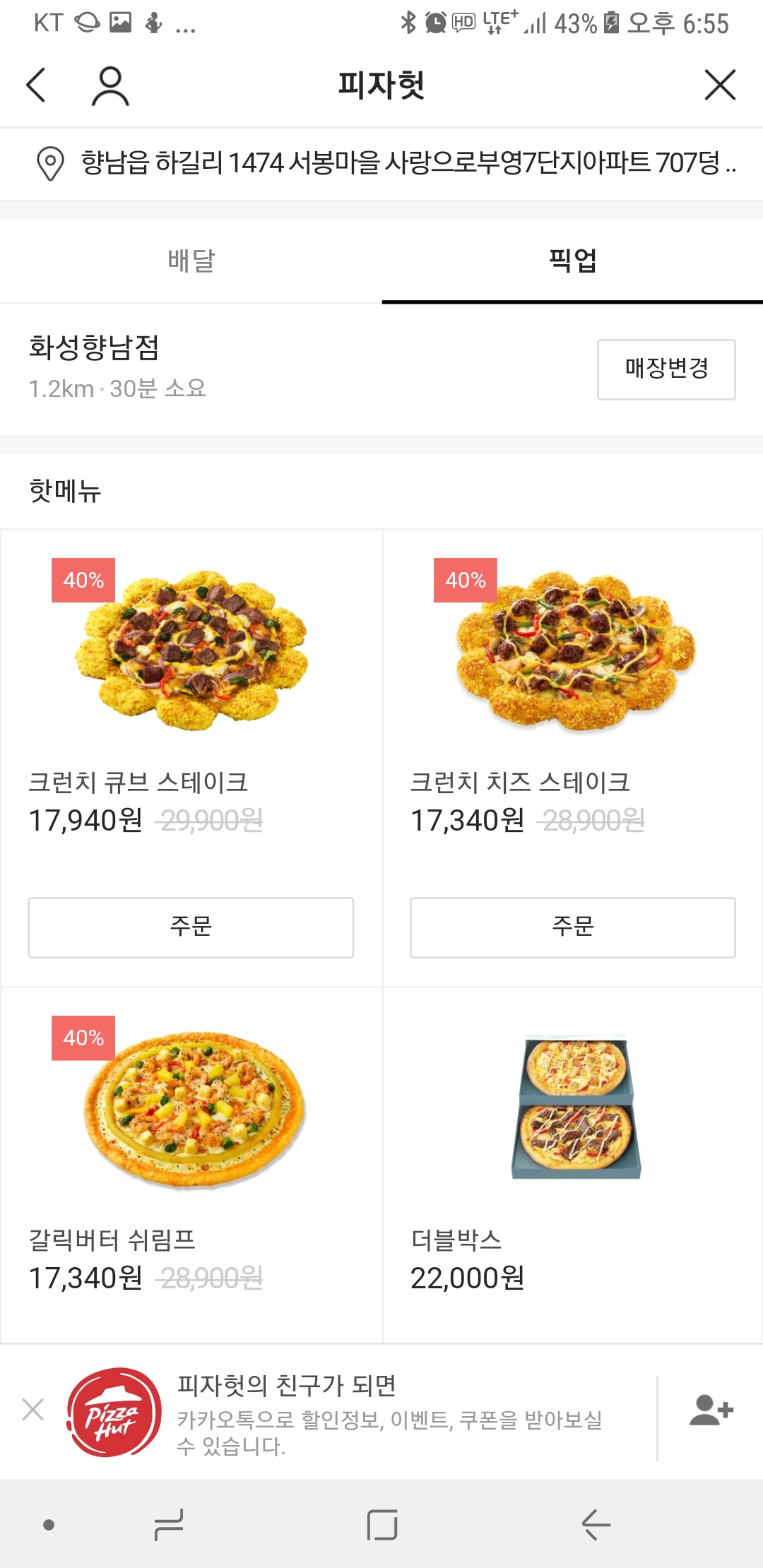Open the 갈릭버터 쉬림프 pizza image

click(x=192, y=1109)
